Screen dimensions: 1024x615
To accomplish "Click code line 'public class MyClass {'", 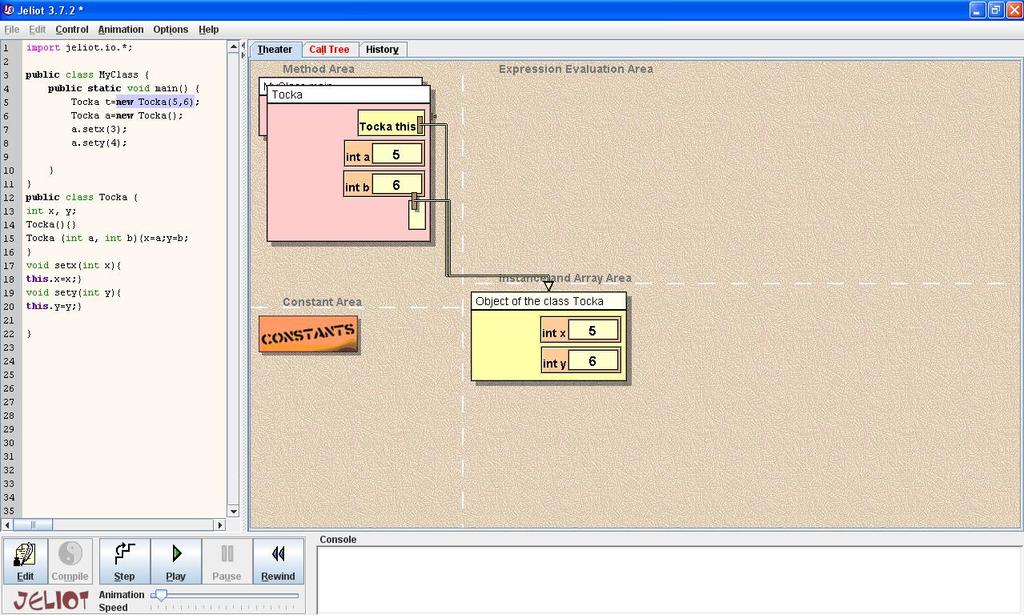I will click(x=88, y=75).
